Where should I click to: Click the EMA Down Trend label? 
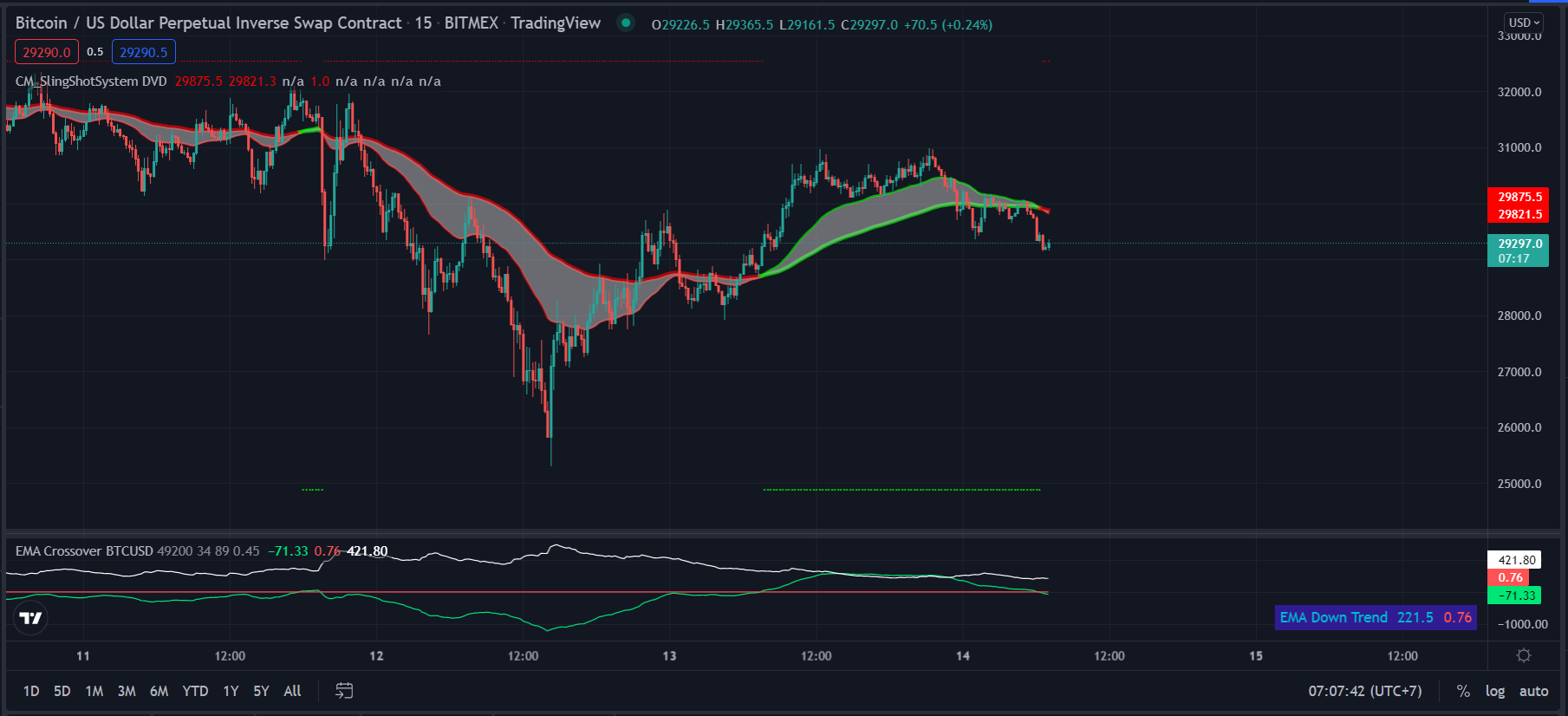click(x=1334, y=617)
